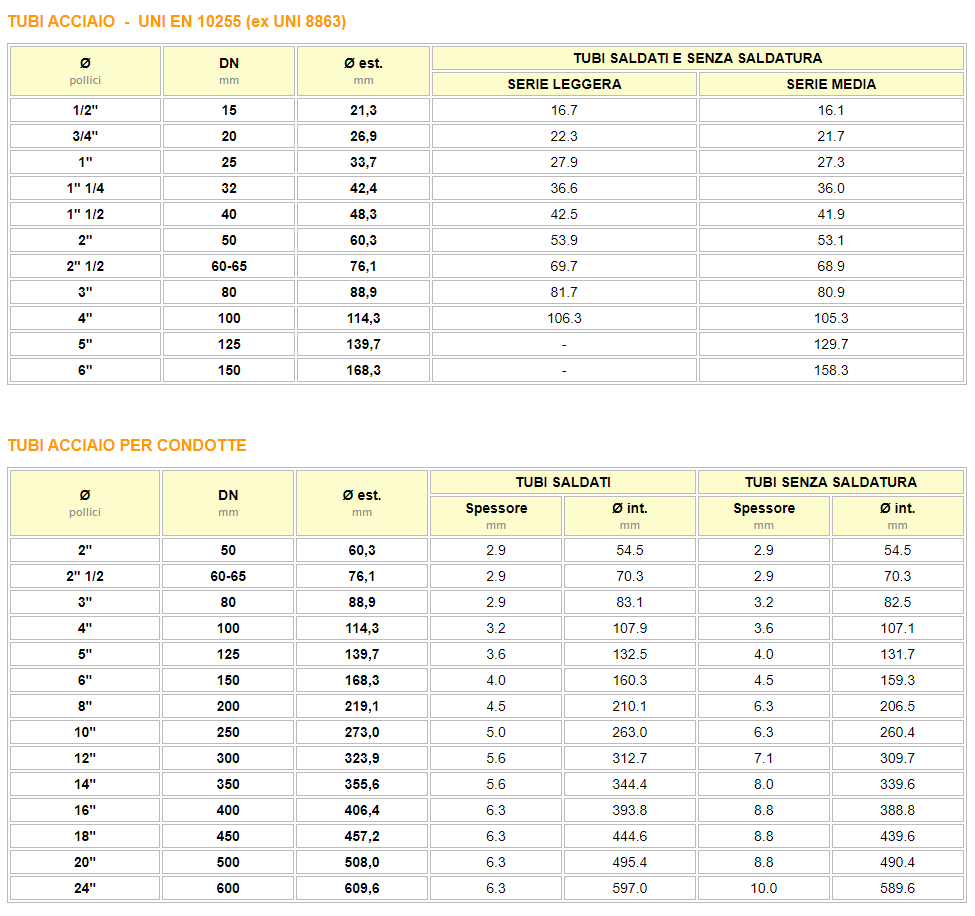Click the "SERIE LEGGERA" column header

(564, 84)
